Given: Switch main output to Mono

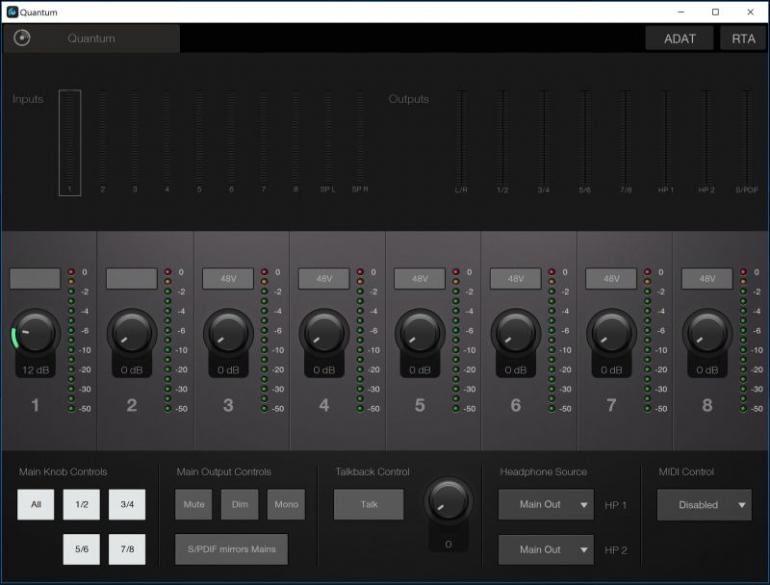Looking at the screenshot, I should tap(286, 504).
